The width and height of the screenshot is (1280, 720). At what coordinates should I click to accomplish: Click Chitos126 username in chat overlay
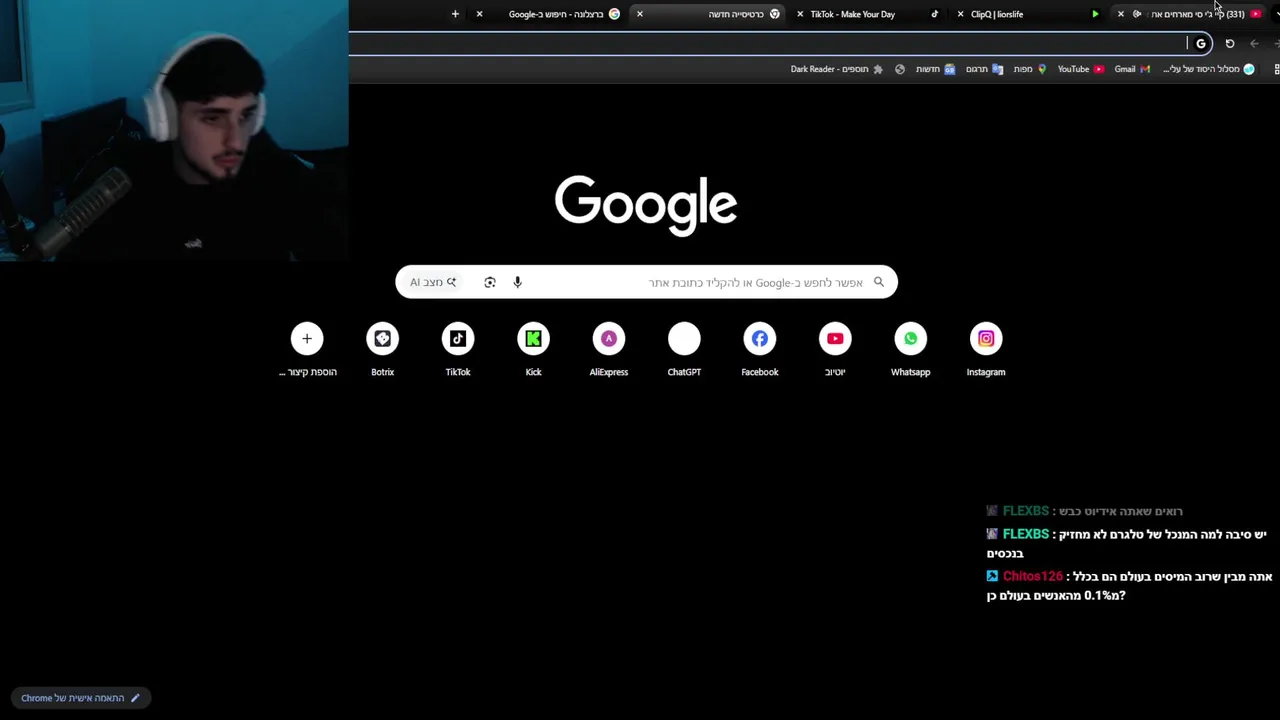pyautogui.click(x=1033, y=576)
